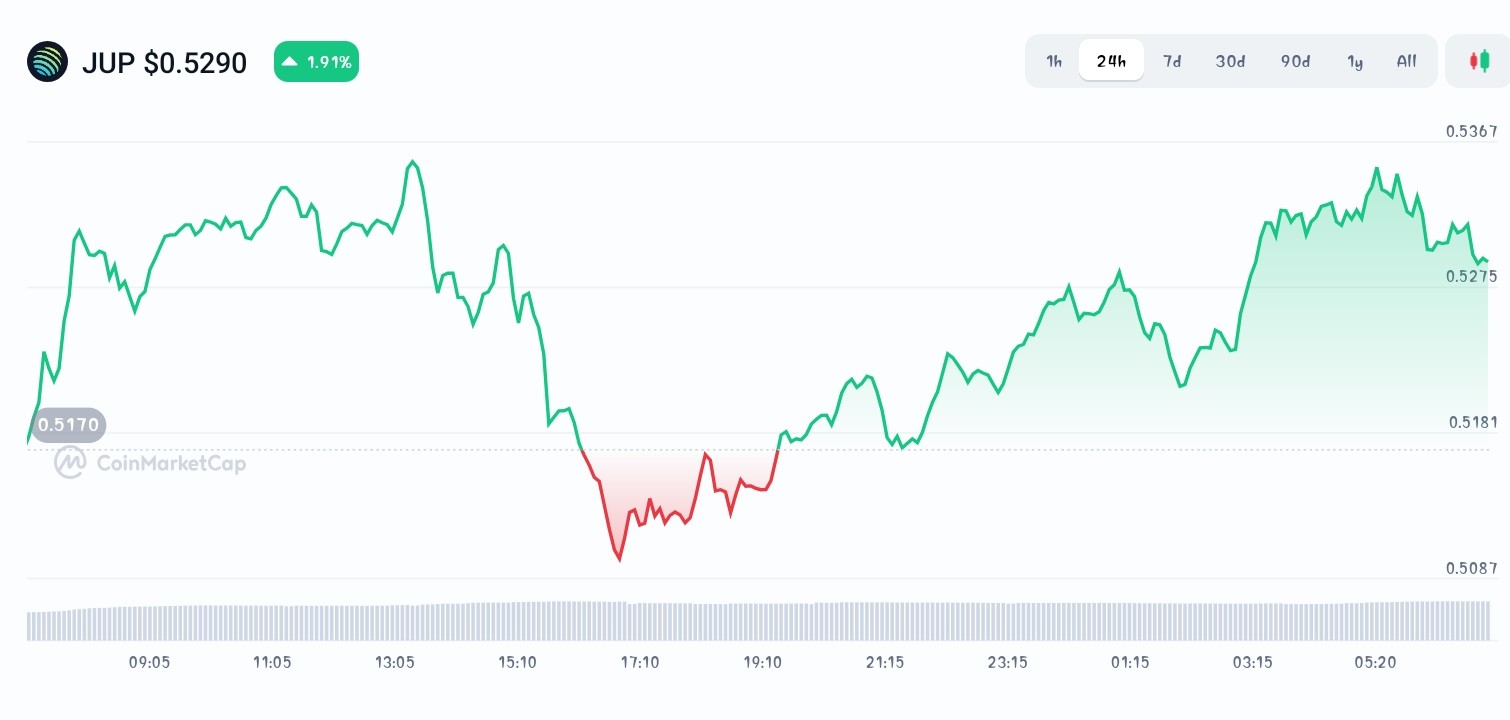Toggle off the active 24h timeframe
This screenshot has width=1510, height=720.
1110,61
